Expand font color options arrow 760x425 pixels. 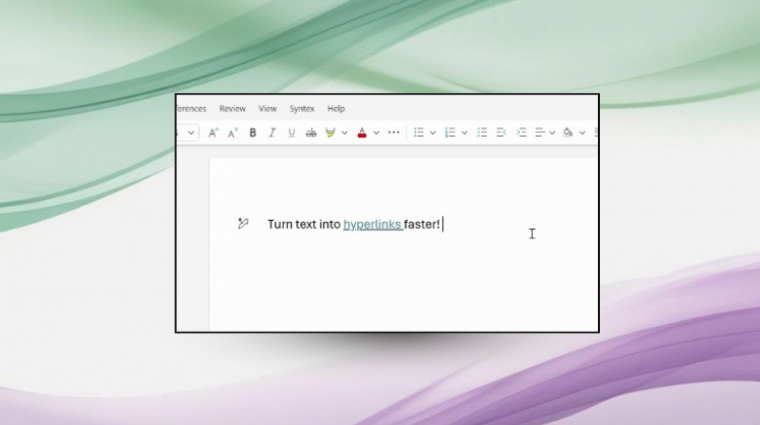(376, 133)
